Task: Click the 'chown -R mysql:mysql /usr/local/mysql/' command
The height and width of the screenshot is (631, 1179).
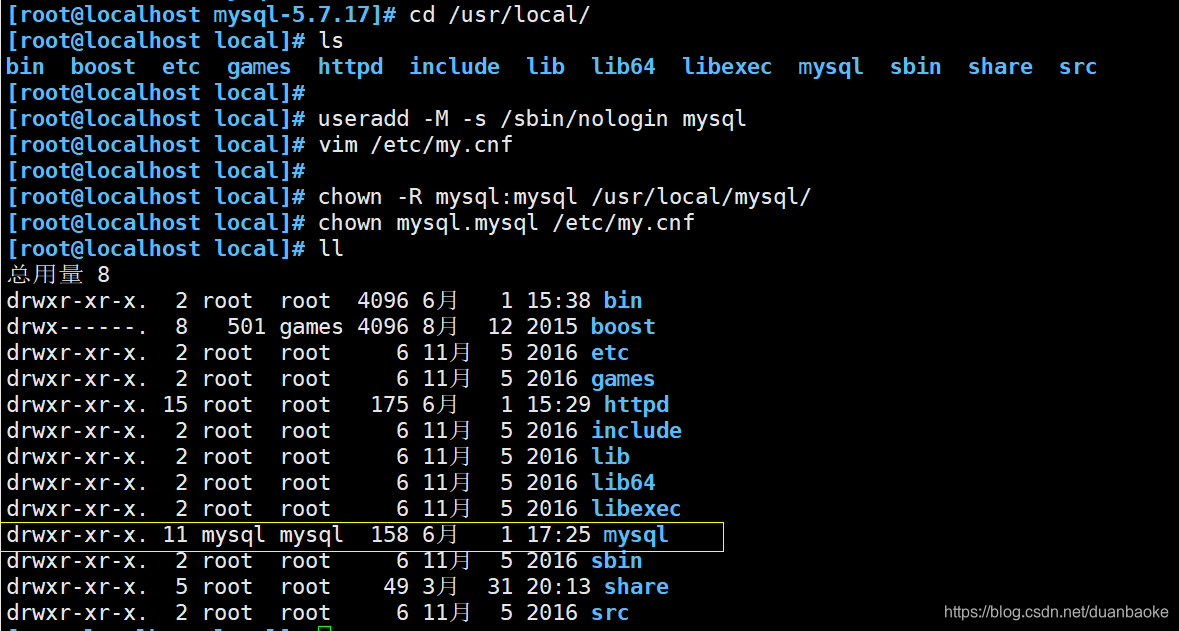Action: [x=565, y=197]
